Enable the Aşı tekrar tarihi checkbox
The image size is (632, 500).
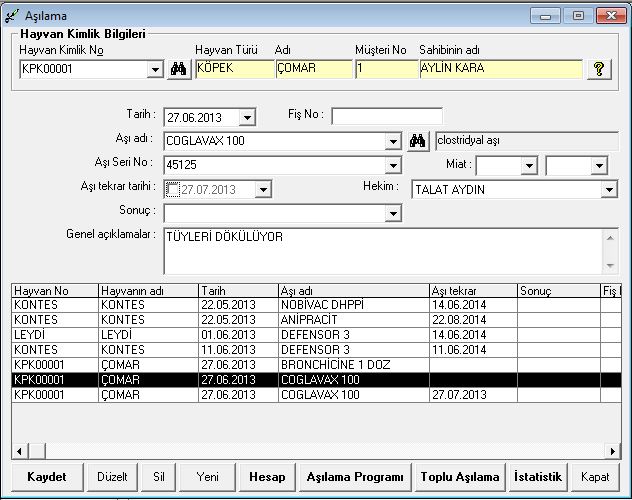pos(173,189)
